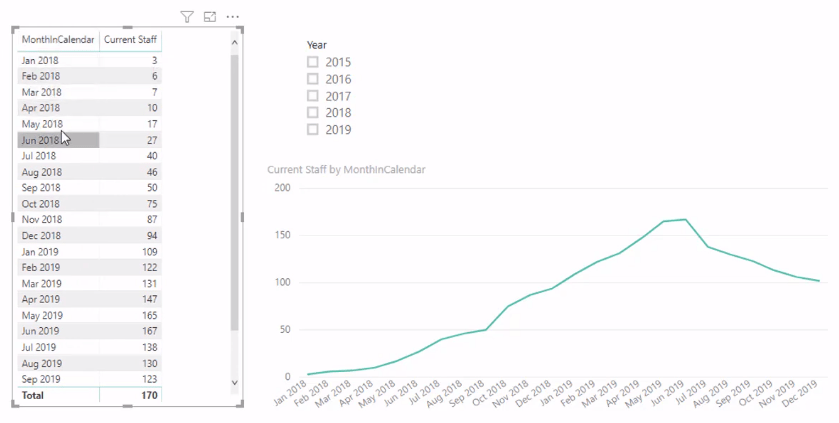Select the Jul 2018 row
The width and height of the screenshot is (839, 423).
(x=89, y=156)
